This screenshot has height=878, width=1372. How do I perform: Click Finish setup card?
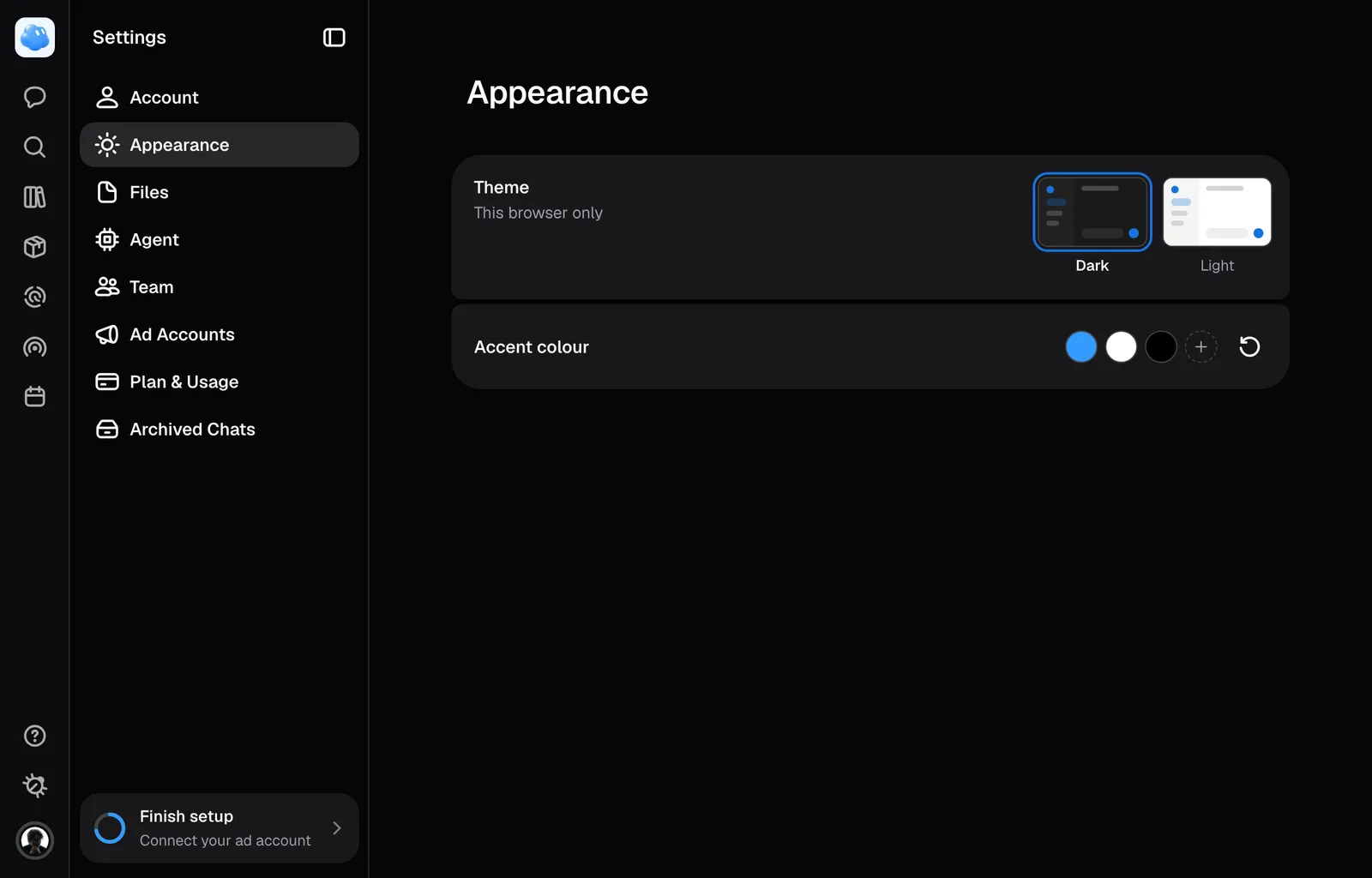[x=220, y=828]
